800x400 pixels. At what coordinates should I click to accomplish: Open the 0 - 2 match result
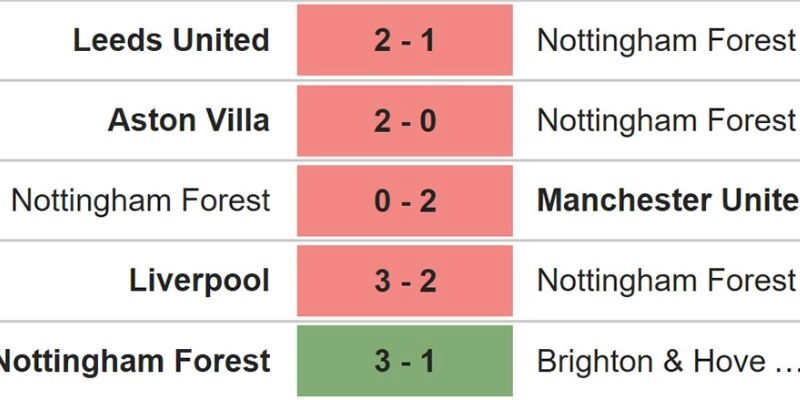pos(404,200)
